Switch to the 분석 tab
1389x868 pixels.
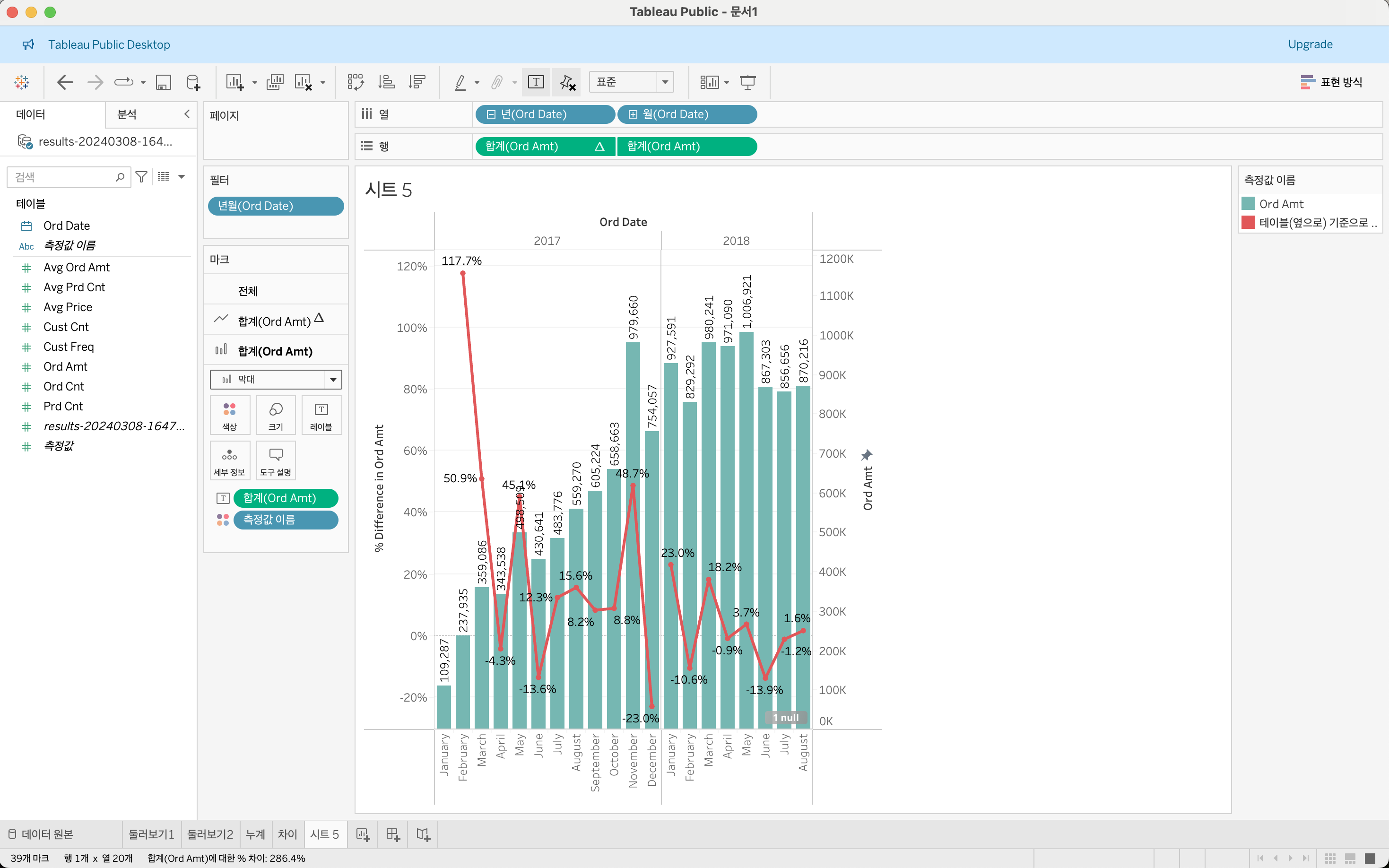click(127, 114)
